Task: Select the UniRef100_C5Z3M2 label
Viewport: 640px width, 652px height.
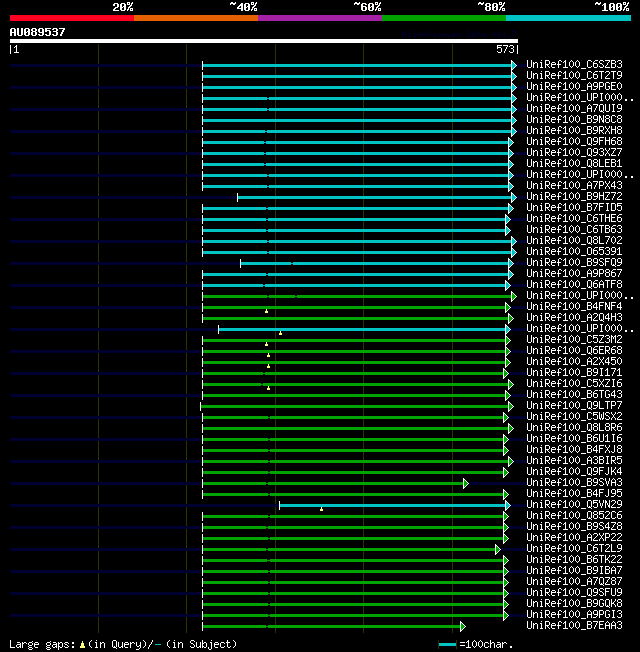Action: (574, 339)
